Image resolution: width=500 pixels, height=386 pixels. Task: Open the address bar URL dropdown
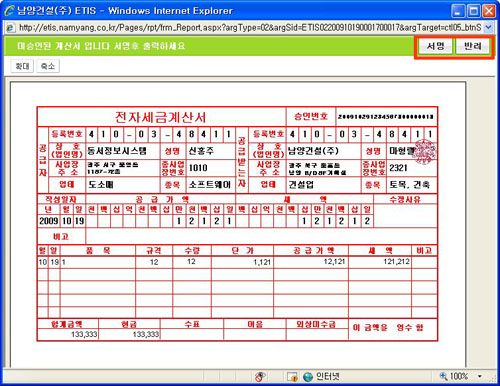point(488,27)
